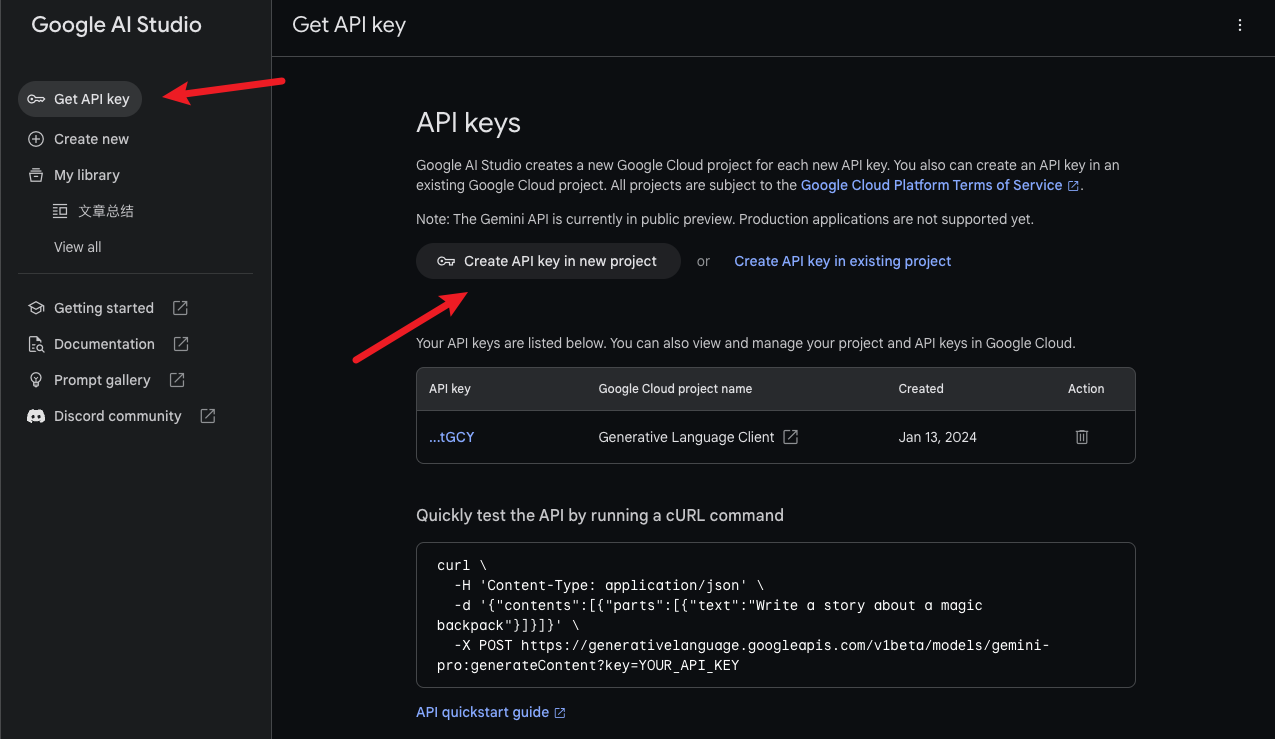
Task: Click the API keys heading
Action: click(468, 123)
